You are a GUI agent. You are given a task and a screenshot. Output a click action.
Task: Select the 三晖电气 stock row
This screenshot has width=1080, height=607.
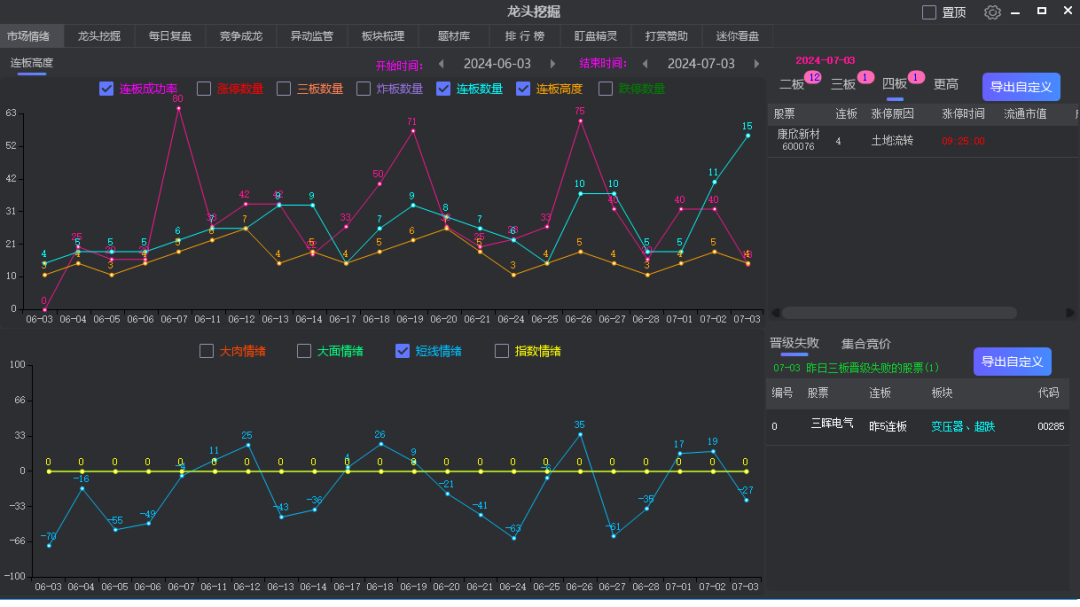917,426
